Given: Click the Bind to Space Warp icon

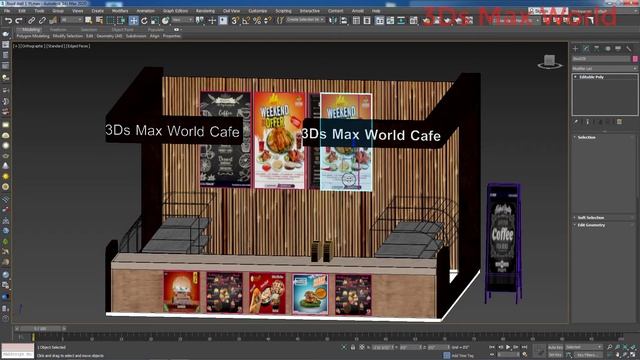Looking at the screenshot, I should click(x=53, y=20).
